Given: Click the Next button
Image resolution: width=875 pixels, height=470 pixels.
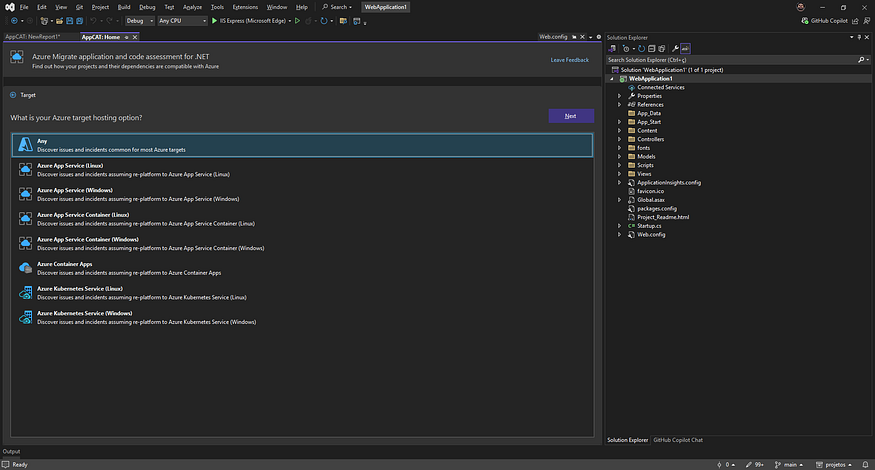Looking at the screenshot, I should pyautogui.click(x=570, y=116).
